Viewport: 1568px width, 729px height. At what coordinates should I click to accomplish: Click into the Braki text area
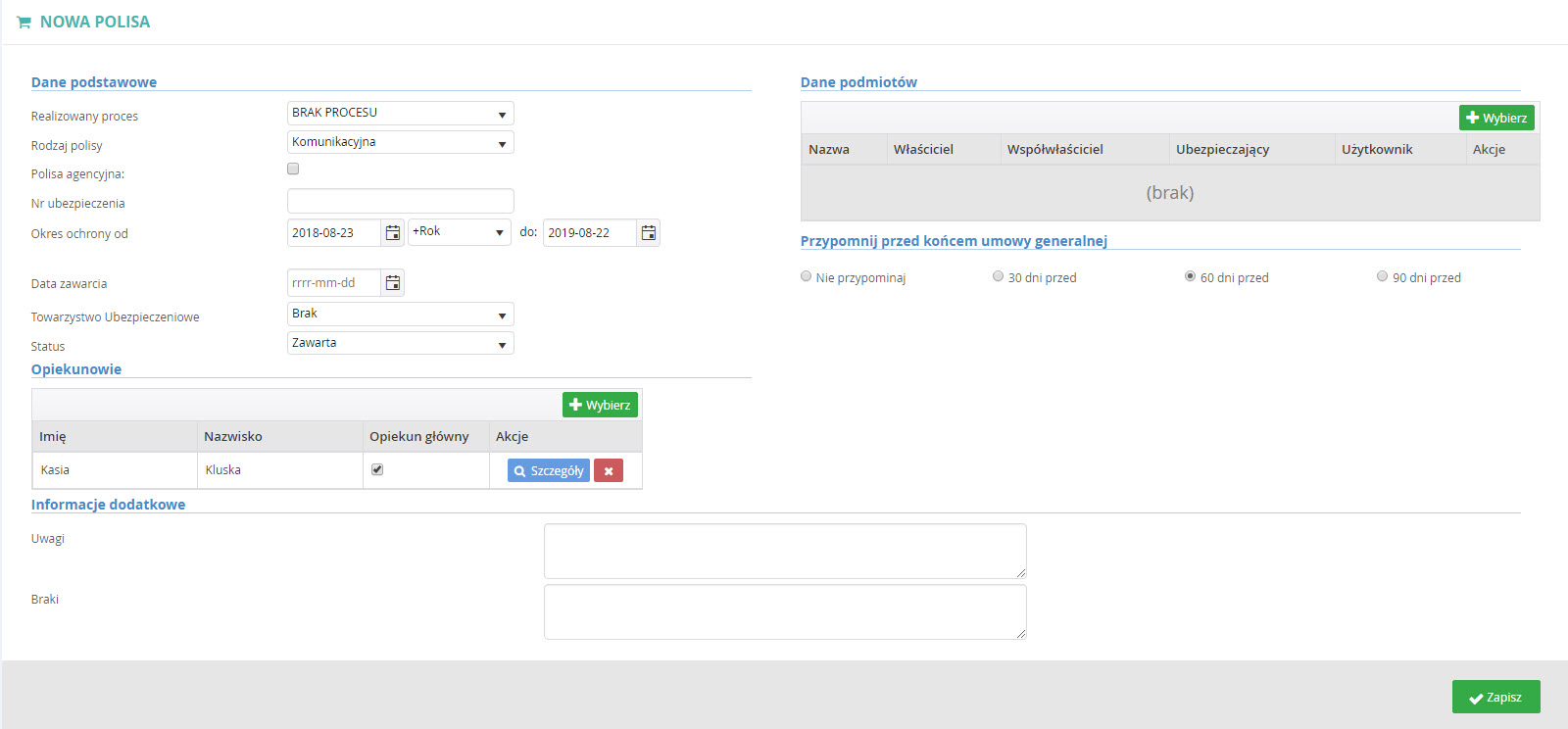(x=785, y=612)
